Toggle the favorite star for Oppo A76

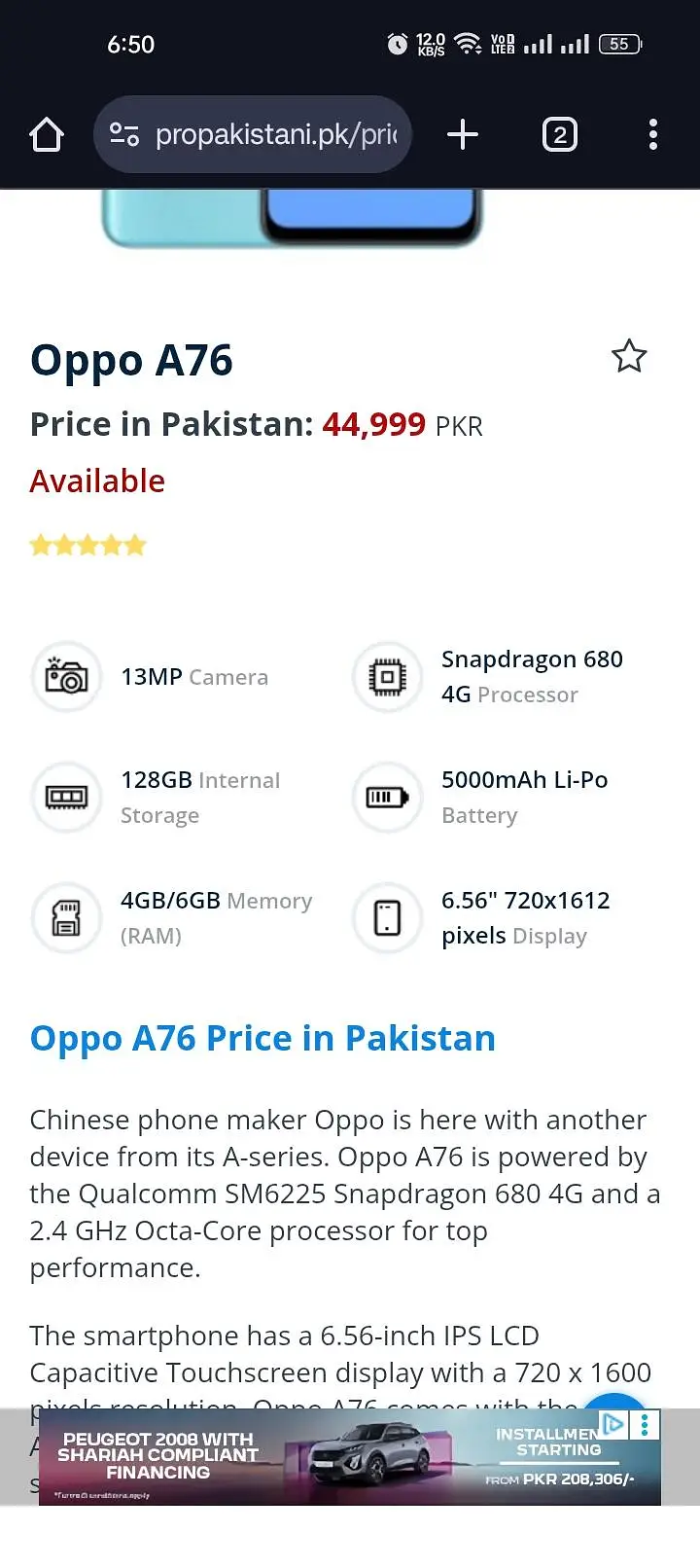629,357
